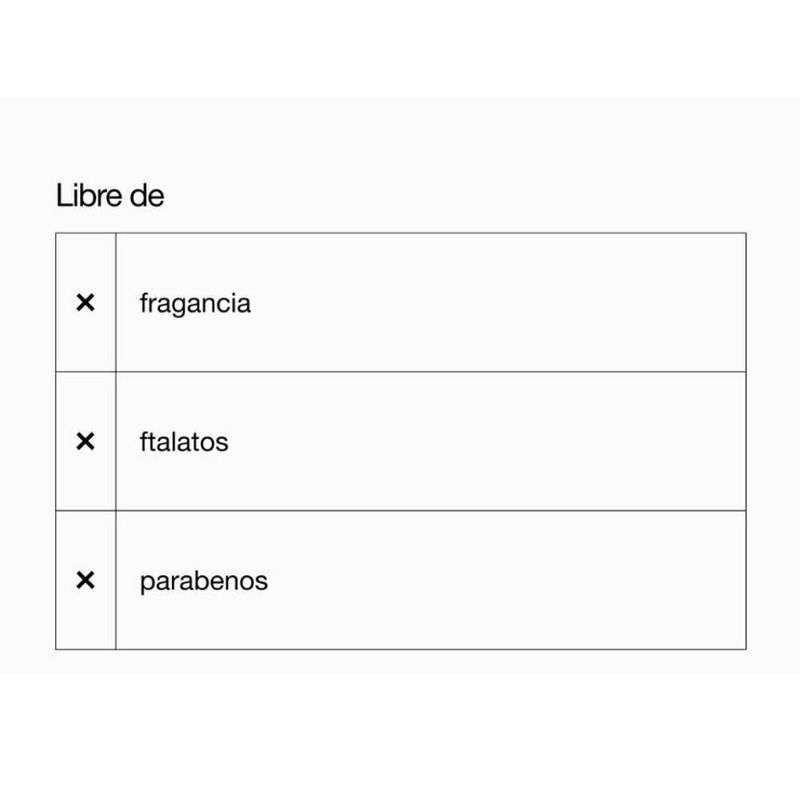This screenshot has width=800, height=800.
Task: Click the empty space right of ftalatos text
Action: (x=500, y=441)
